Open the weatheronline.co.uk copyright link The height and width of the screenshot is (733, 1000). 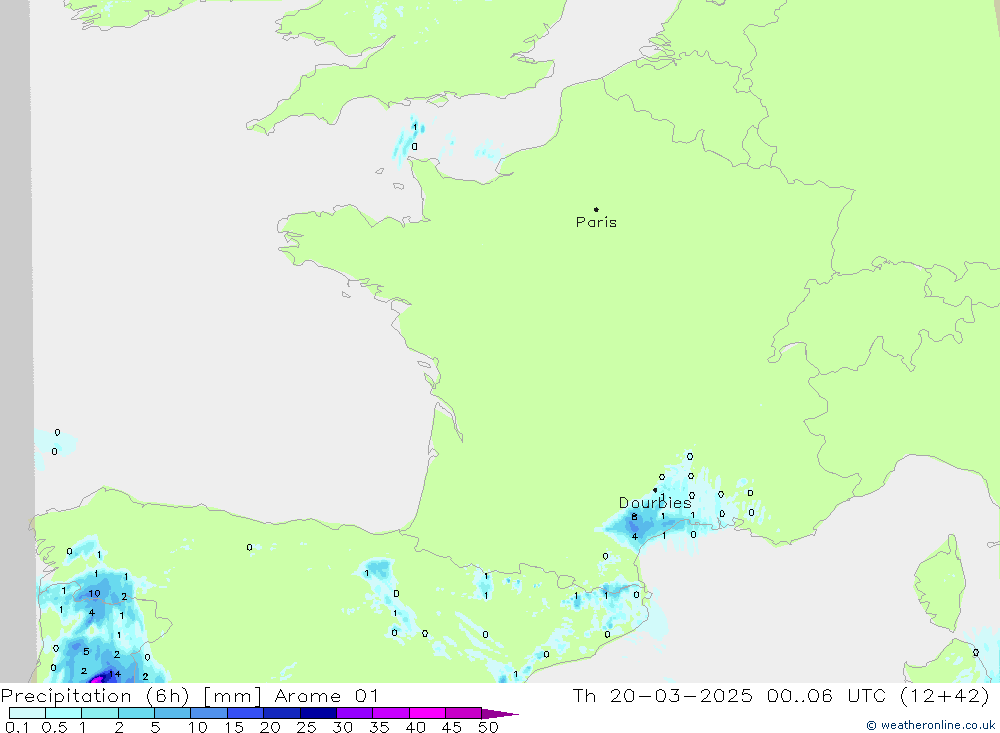tap(930, 725)
